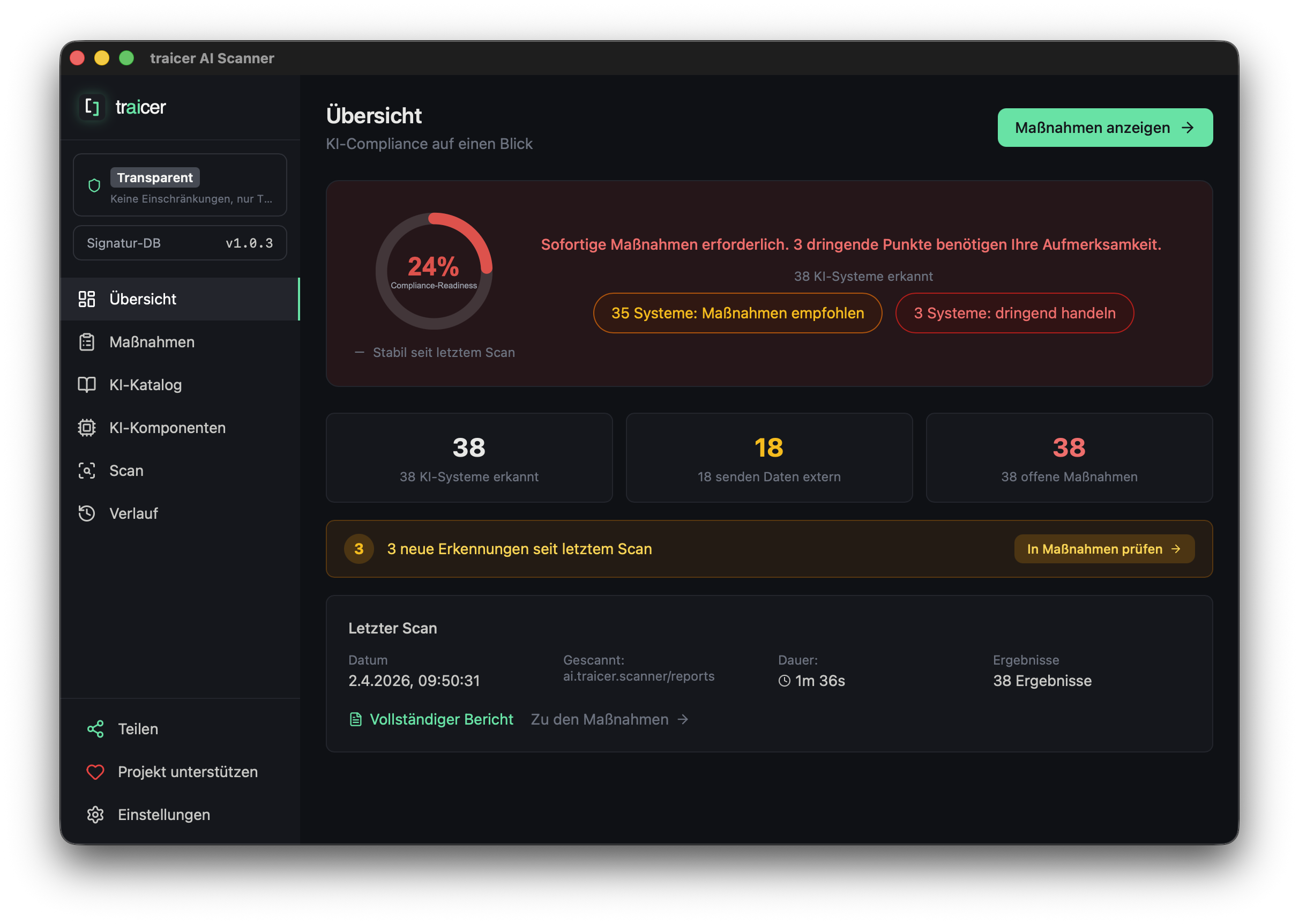Click the Sofortige Maßnahmen erforderlich warning
1299x924 pixels.
pyautogui.click(x=851, y=244)
